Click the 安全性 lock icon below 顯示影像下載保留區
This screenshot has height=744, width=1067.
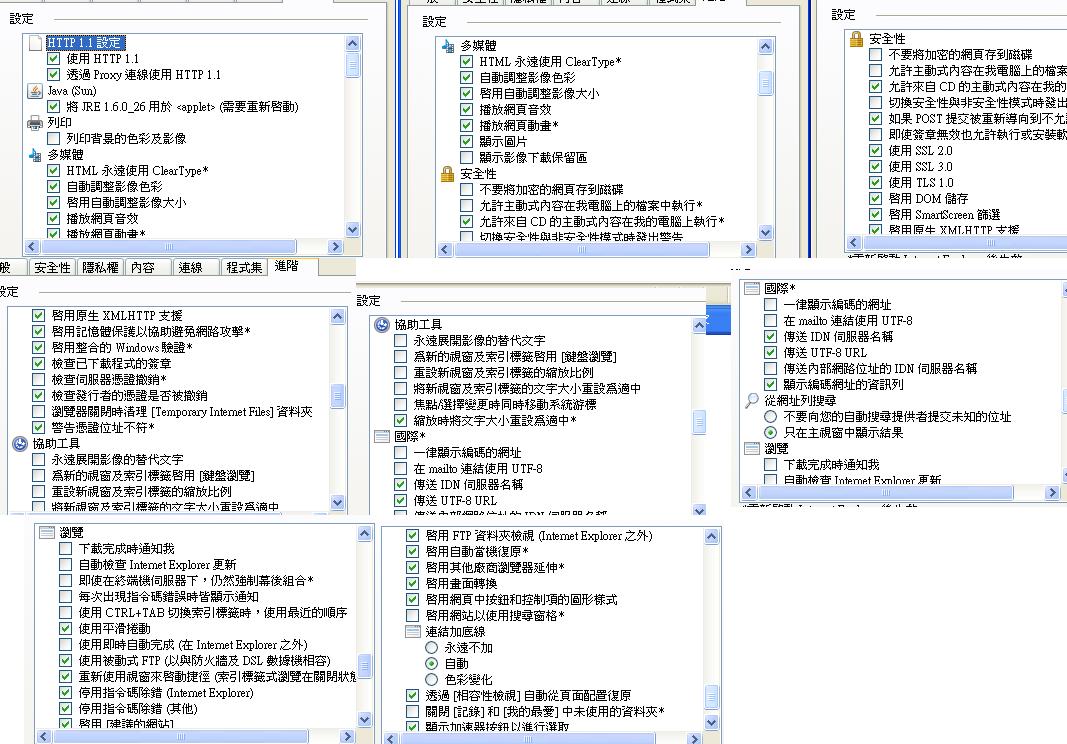[x=447, y=174]
